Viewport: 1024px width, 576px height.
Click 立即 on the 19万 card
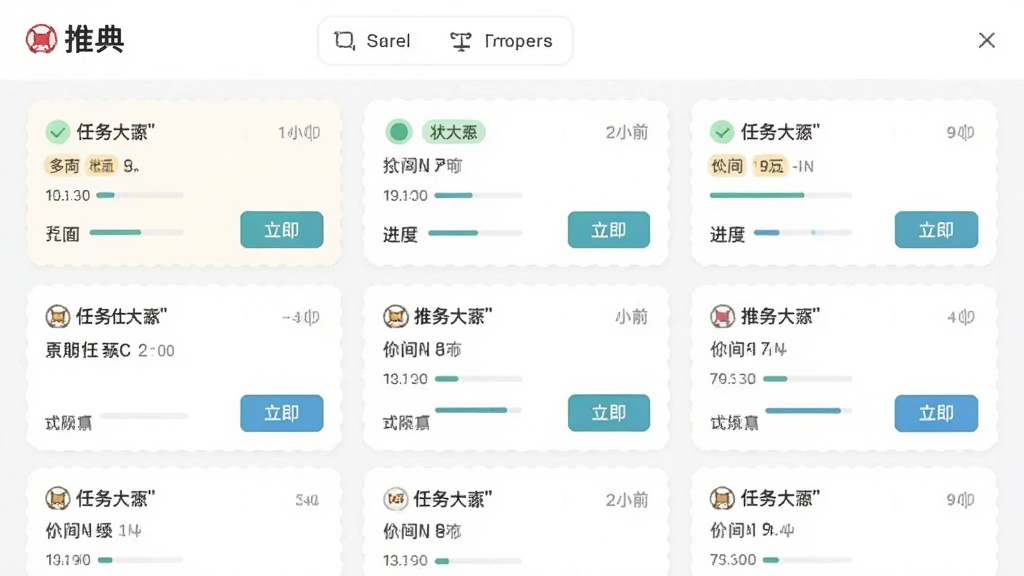(936, 230)
